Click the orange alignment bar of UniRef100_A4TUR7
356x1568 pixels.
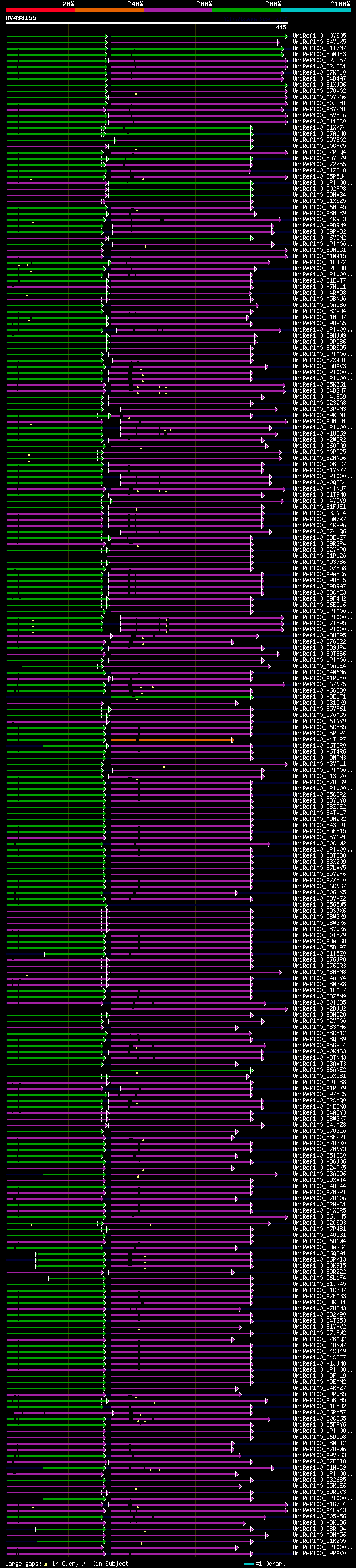[172, 740]
